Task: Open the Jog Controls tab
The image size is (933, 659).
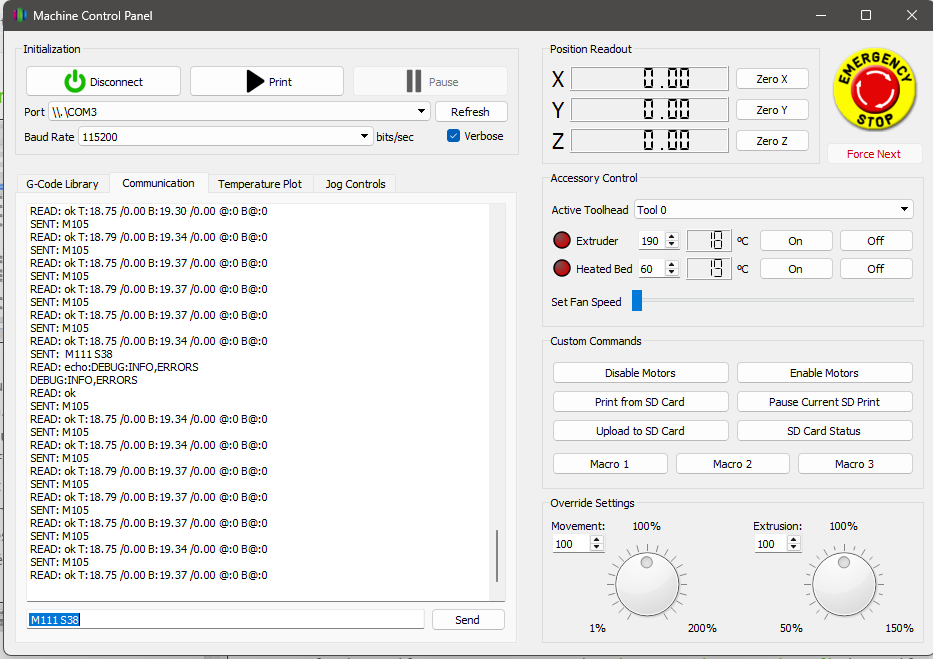Action: pyautogui.click(x=354, y=184)
